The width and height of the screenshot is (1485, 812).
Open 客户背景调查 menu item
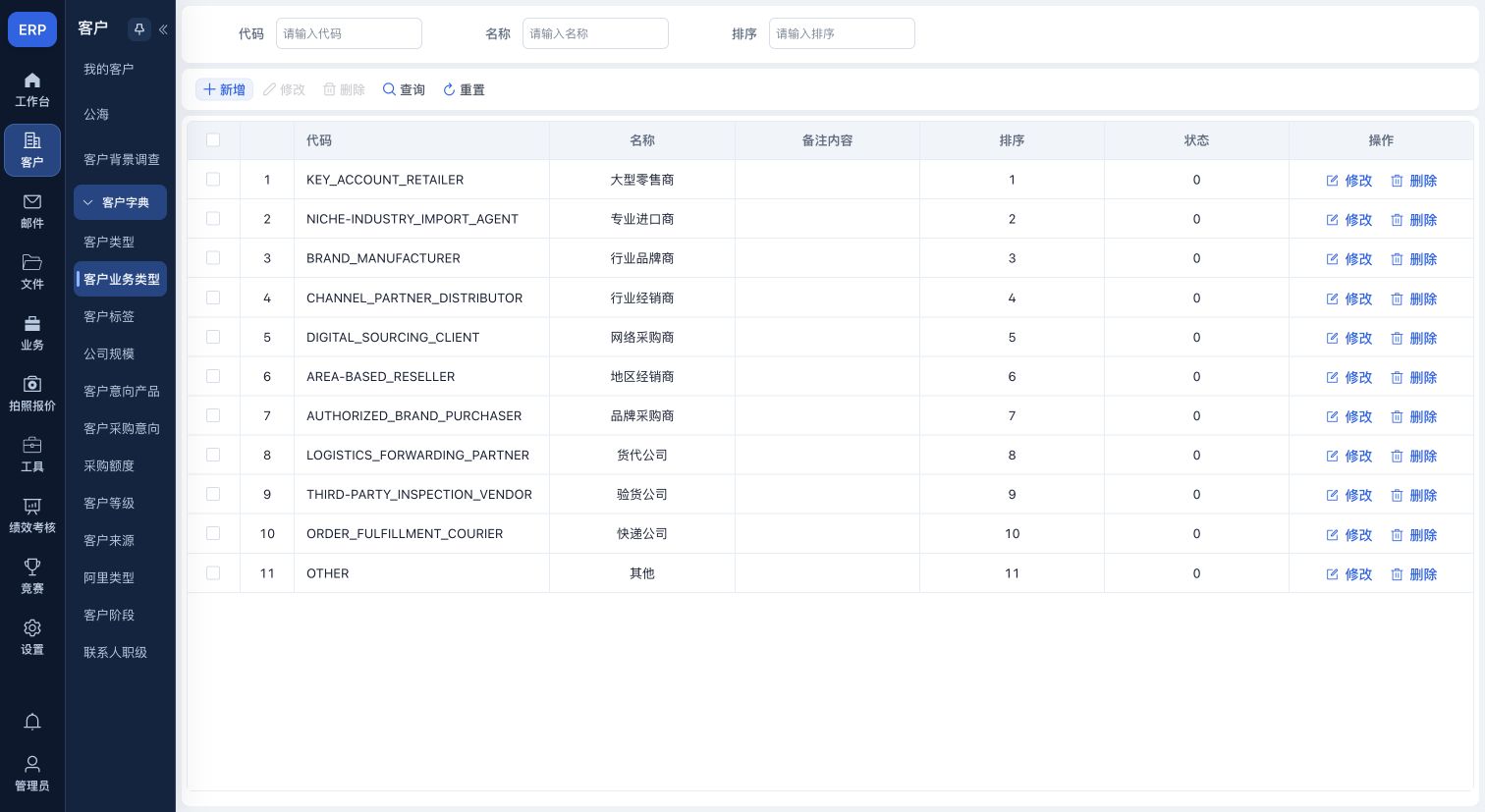click(120, 159)
